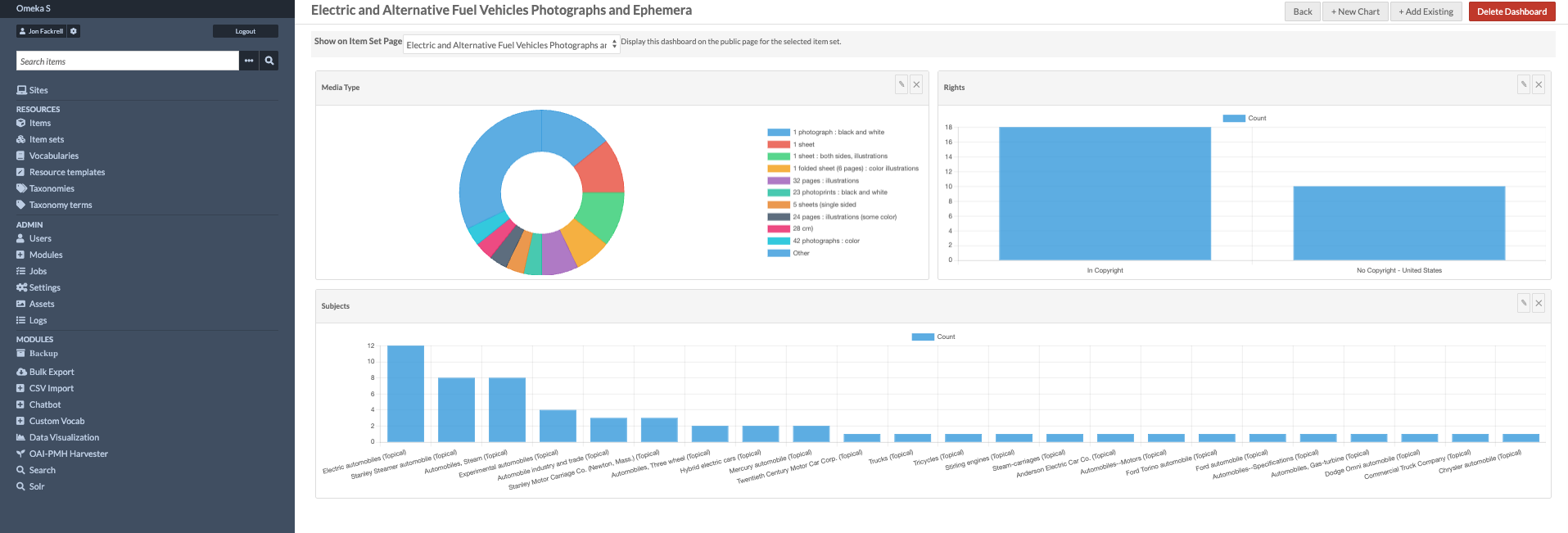Open Data Visualization module in sidebar
The height and width of the screenshot is (533, 1568).
tap(64, 437)
